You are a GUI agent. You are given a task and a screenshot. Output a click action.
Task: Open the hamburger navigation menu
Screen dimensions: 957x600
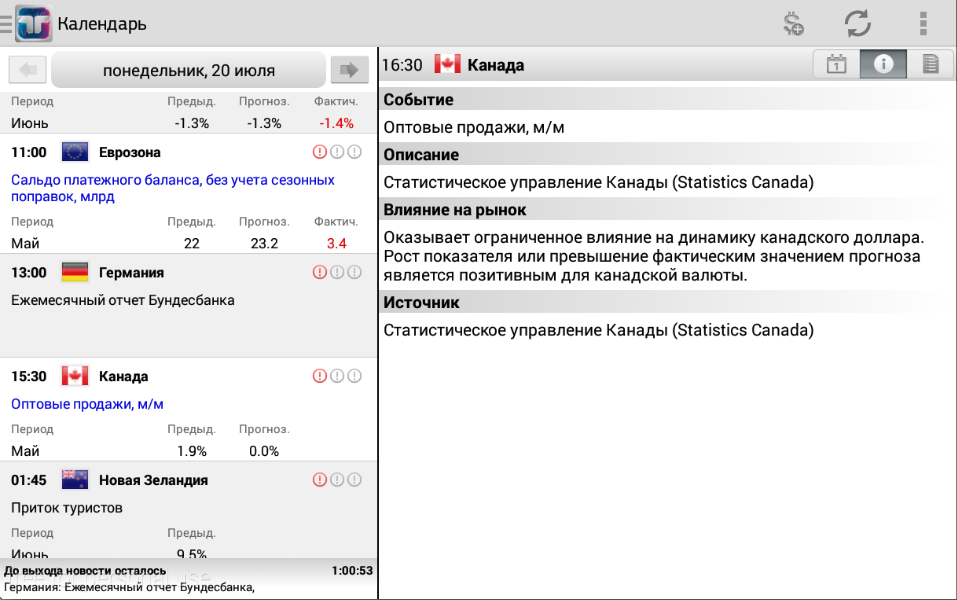click(x=5, y=24)
